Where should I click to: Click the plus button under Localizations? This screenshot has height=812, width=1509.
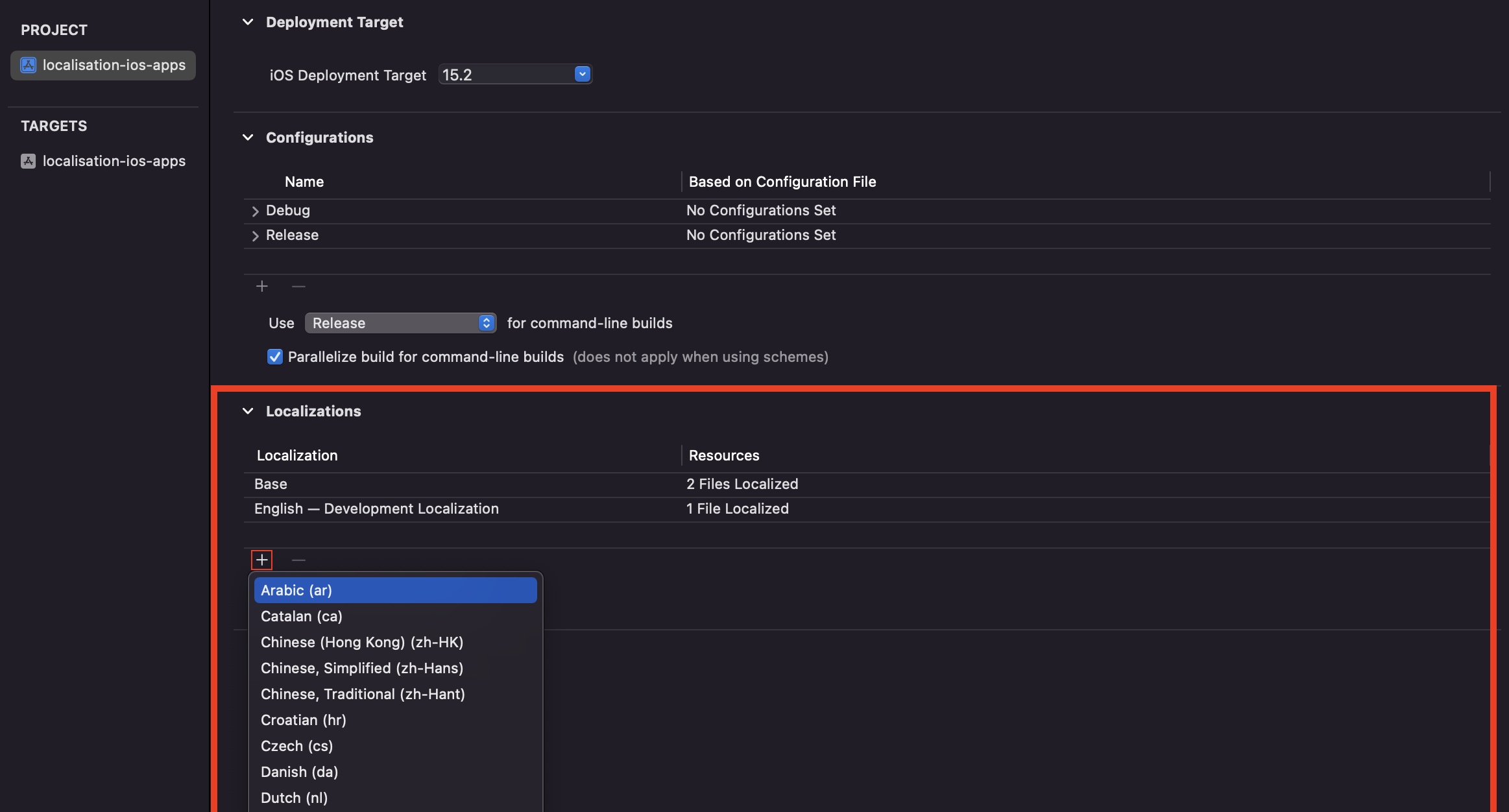[261, 560]
